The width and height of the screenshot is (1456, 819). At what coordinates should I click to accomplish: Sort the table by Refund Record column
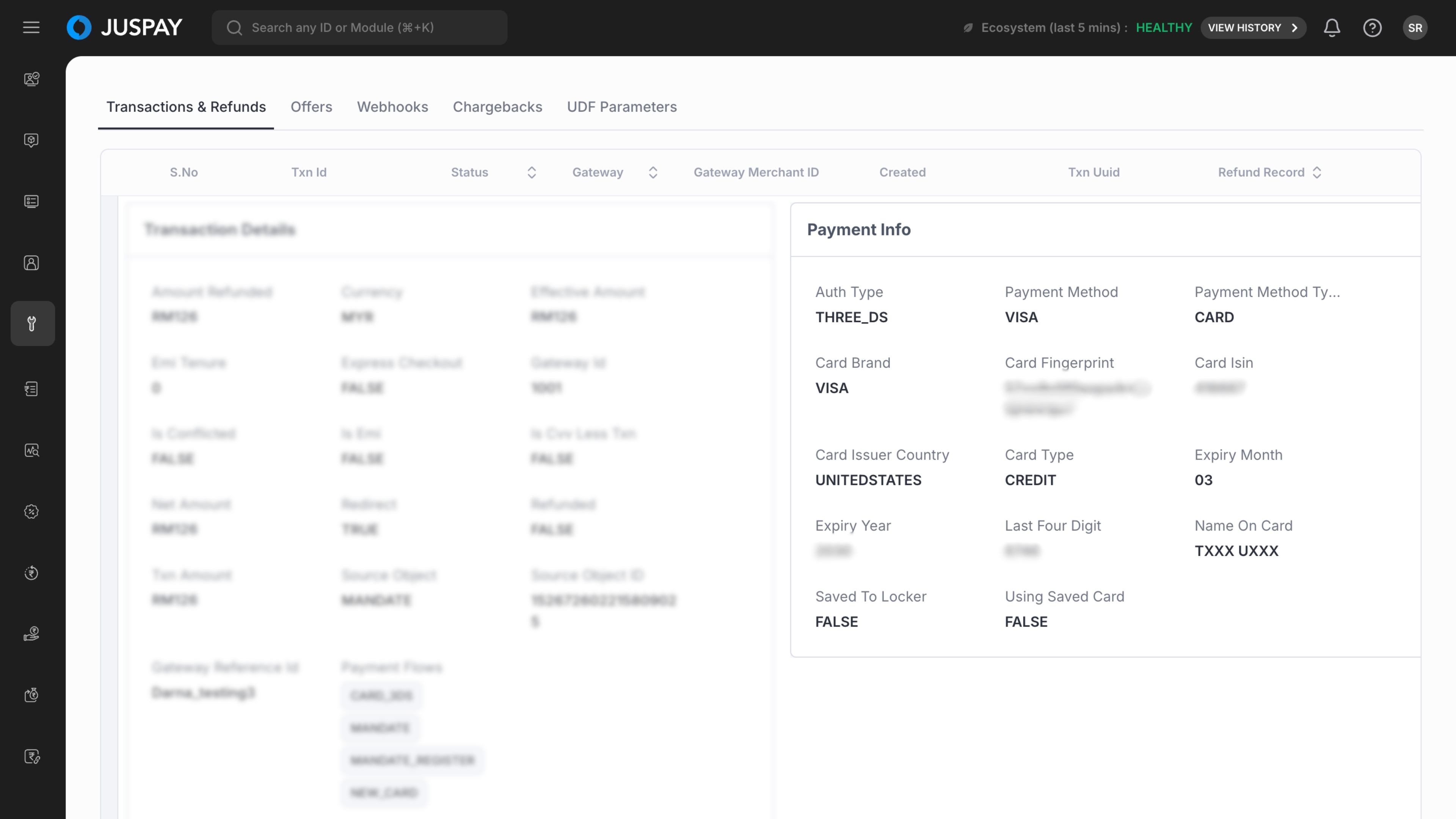coord(1317,173)
